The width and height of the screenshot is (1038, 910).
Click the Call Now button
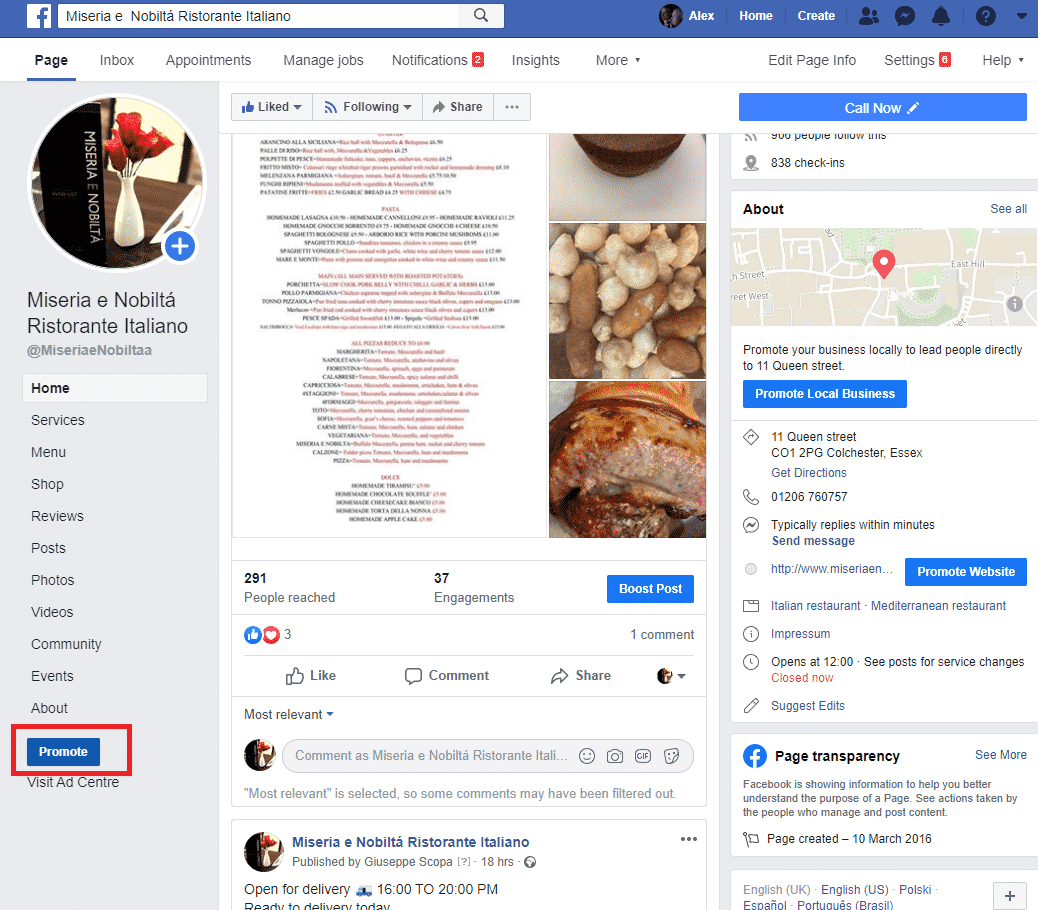point(882,107)
